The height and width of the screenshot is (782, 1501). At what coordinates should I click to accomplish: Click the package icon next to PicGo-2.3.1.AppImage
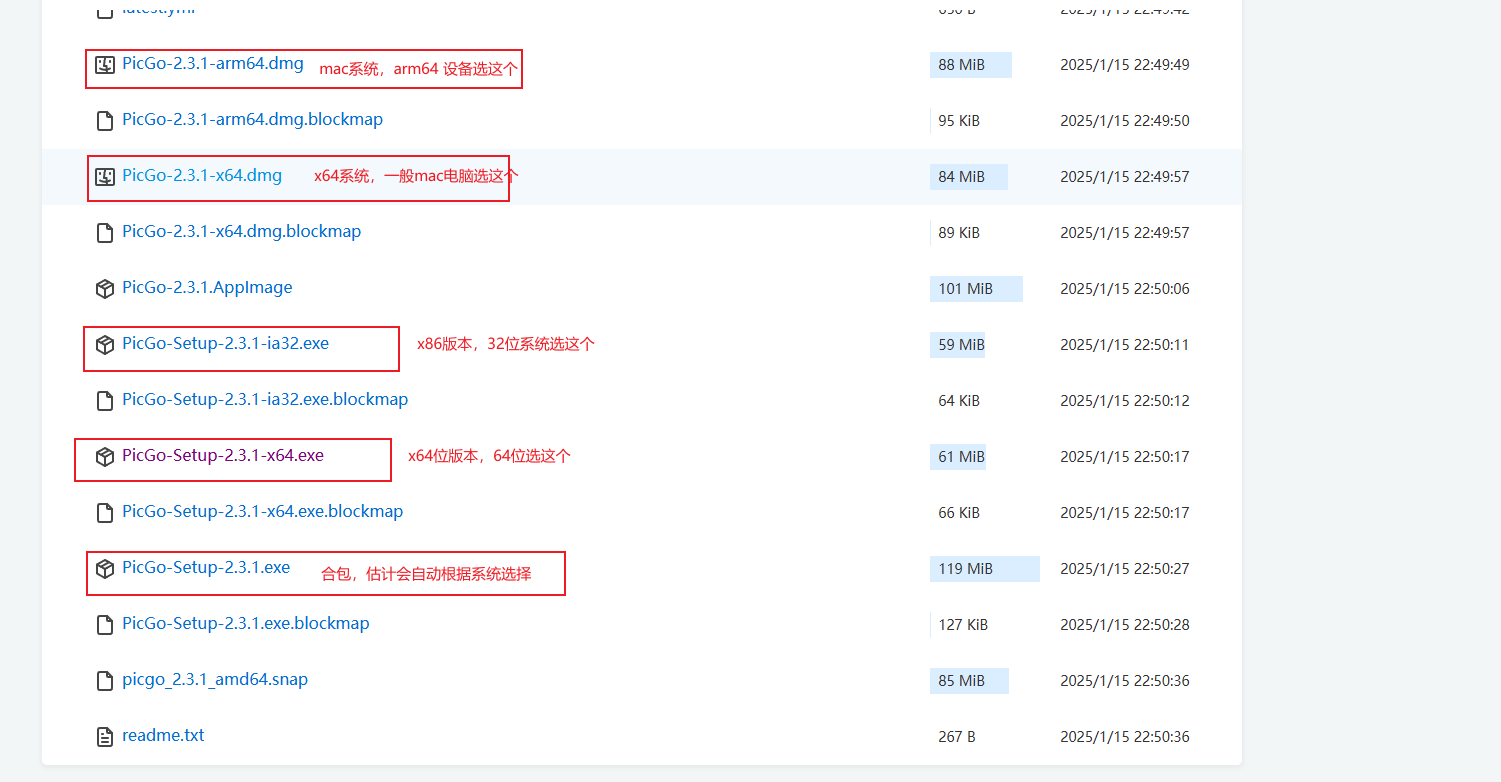(x=104, y=289)
